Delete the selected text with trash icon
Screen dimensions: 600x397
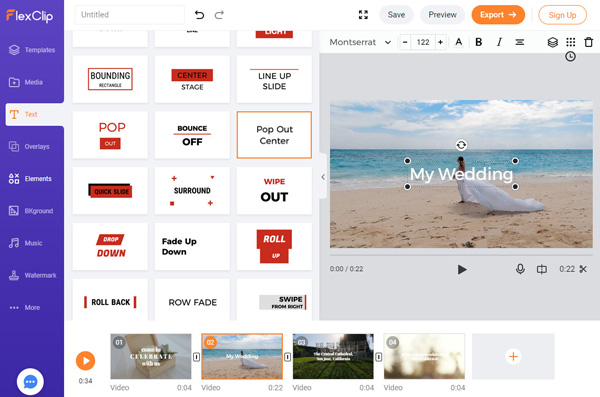(x=589, y=42)
